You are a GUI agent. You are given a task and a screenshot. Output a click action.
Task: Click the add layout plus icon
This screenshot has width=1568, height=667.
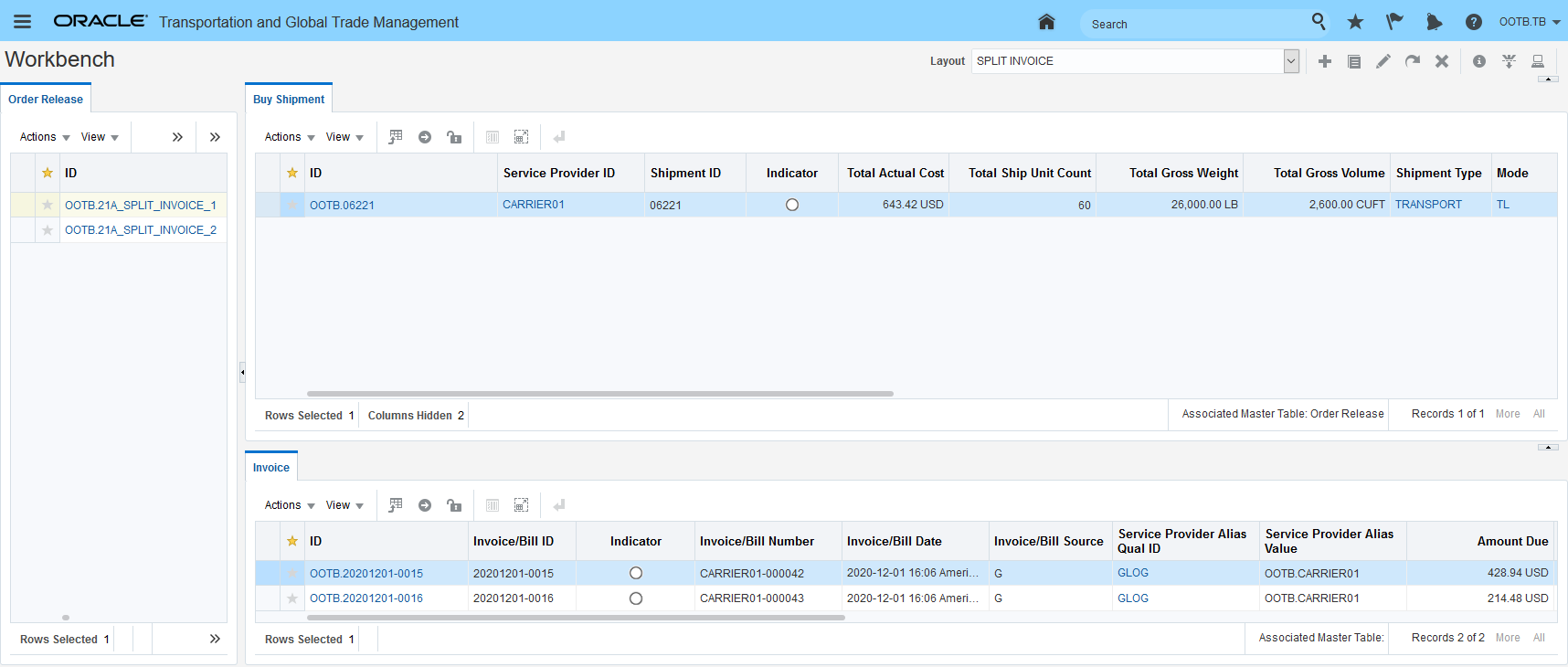(1324, 61)
